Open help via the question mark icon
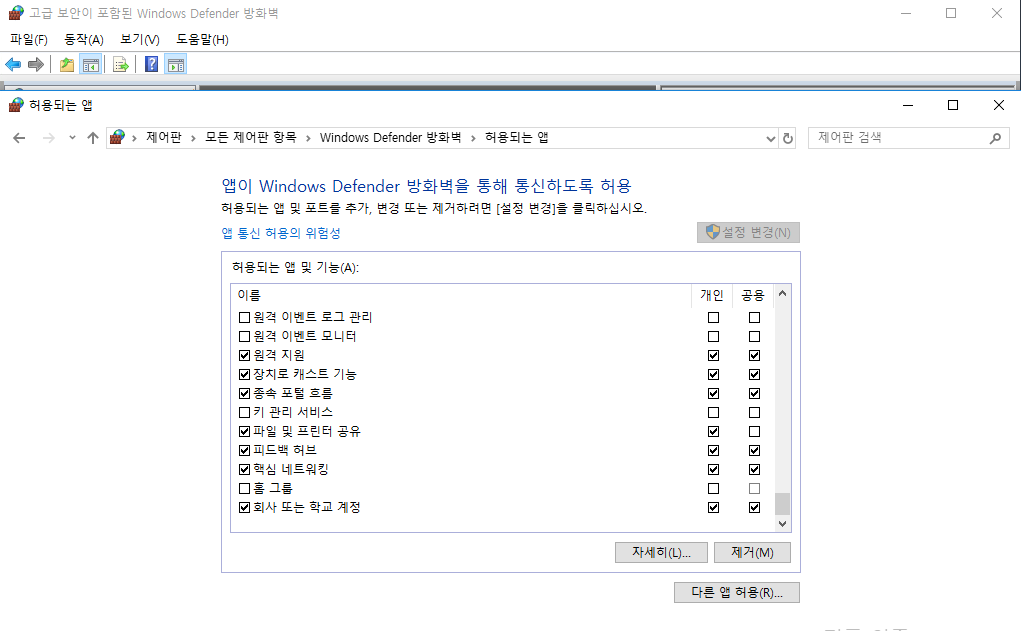The width and height of the screenshot is (1021, 631). [152, 64]
